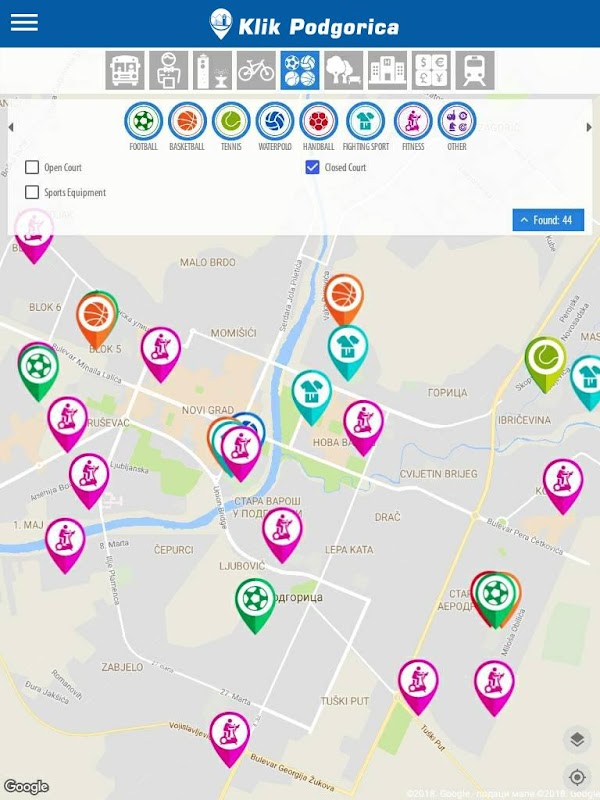Viewport: 600px width, 800px height.
Task: Switch to the parks and trees category tab
Action: [x=344, y=70]
